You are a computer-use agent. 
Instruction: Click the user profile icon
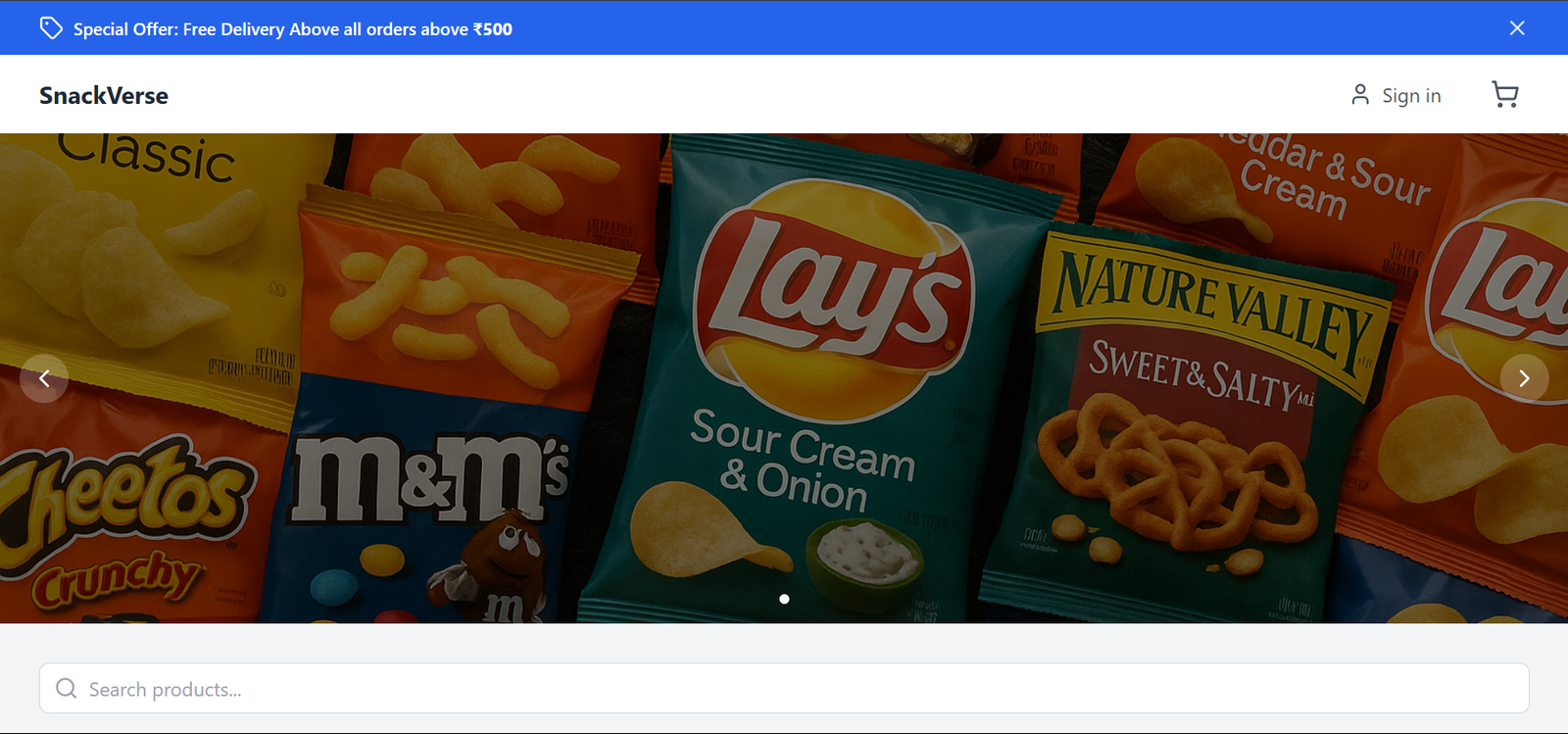(x=1359, y=94)
